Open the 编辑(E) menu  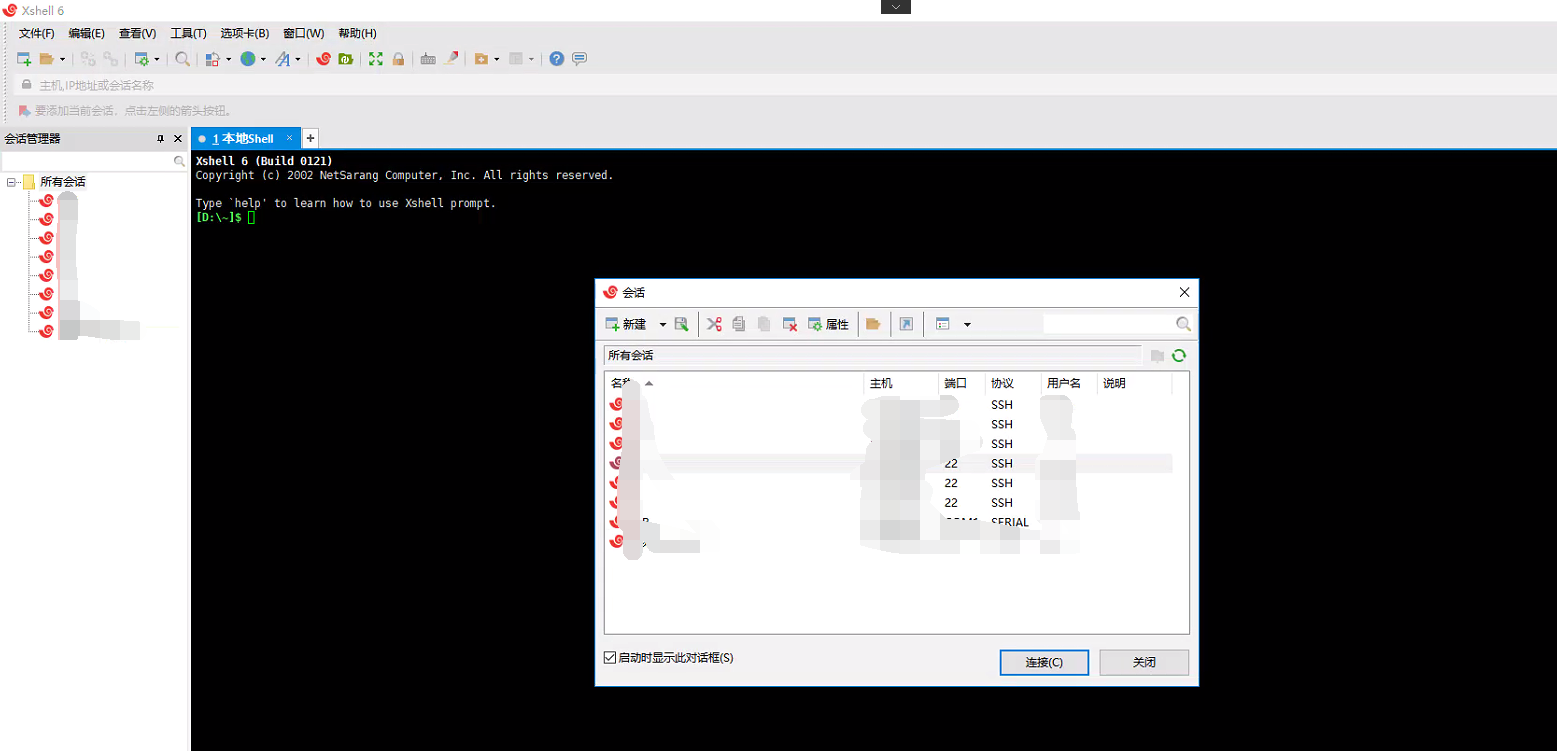[x=87, y=33]
